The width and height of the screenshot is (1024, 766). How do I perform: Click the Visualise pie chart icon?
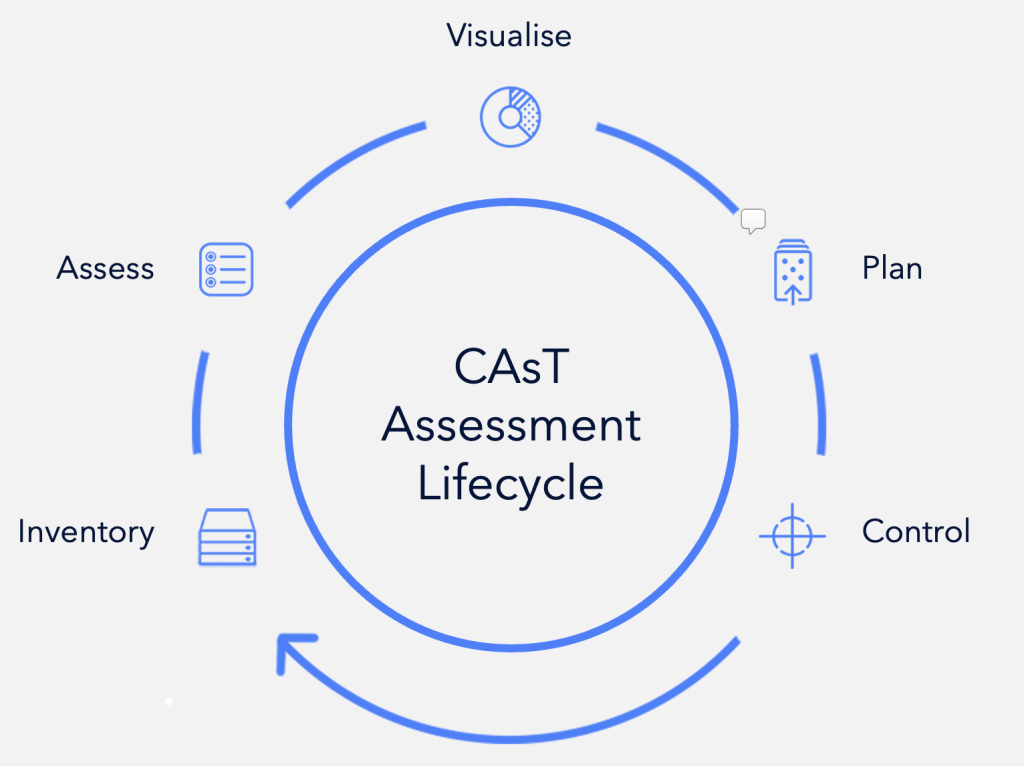(x=510, y=116)
